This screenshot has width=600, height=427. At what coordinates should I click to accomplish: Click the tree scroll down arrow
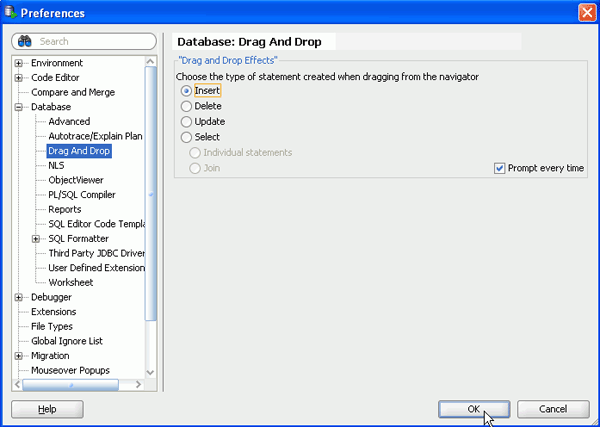point(151,373)
